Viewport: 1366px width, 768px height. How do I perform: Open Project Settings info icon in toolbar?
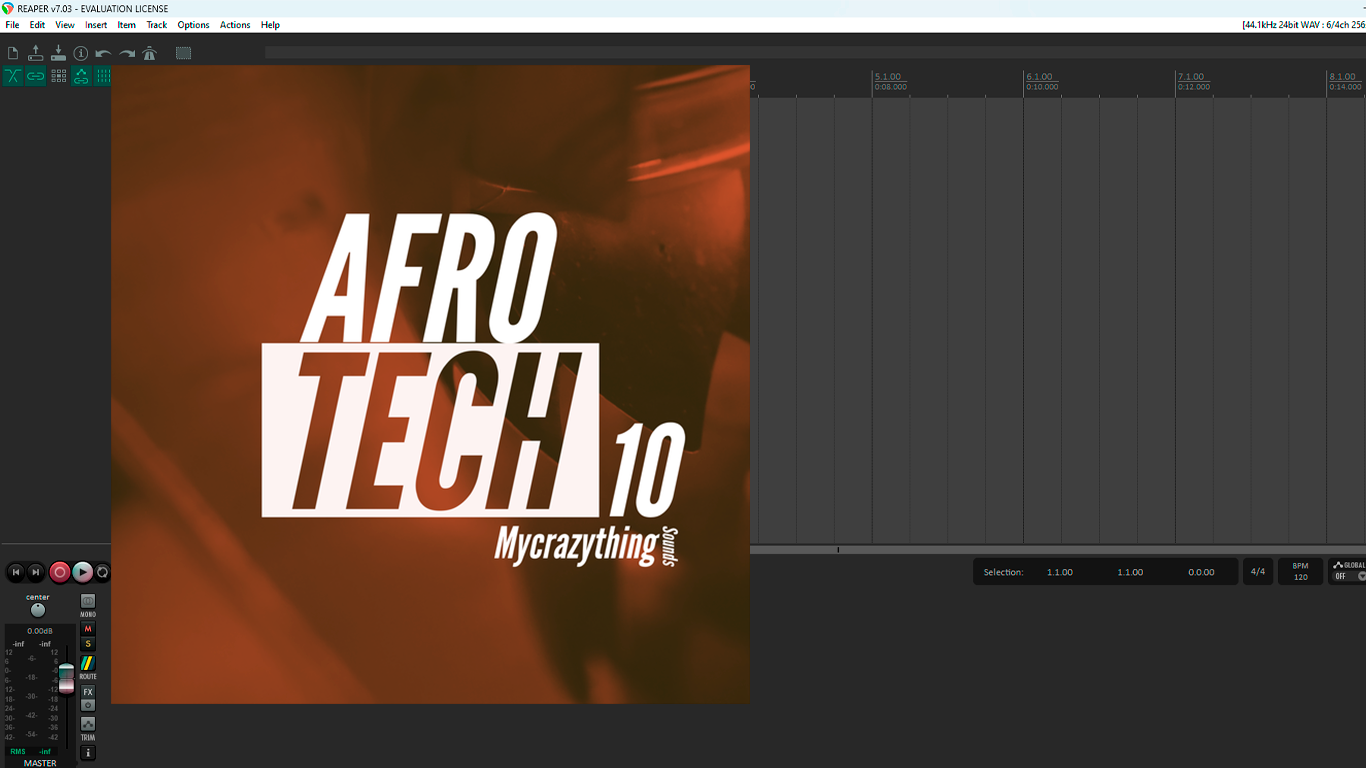coord(81,53)
